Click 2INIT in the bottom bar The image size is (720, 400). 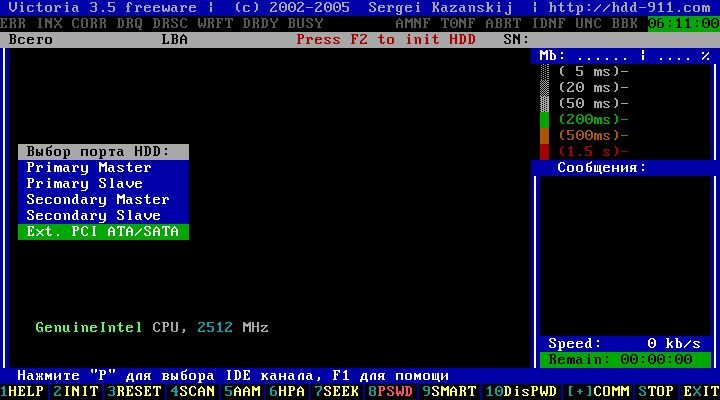click(x=76, y=392)
